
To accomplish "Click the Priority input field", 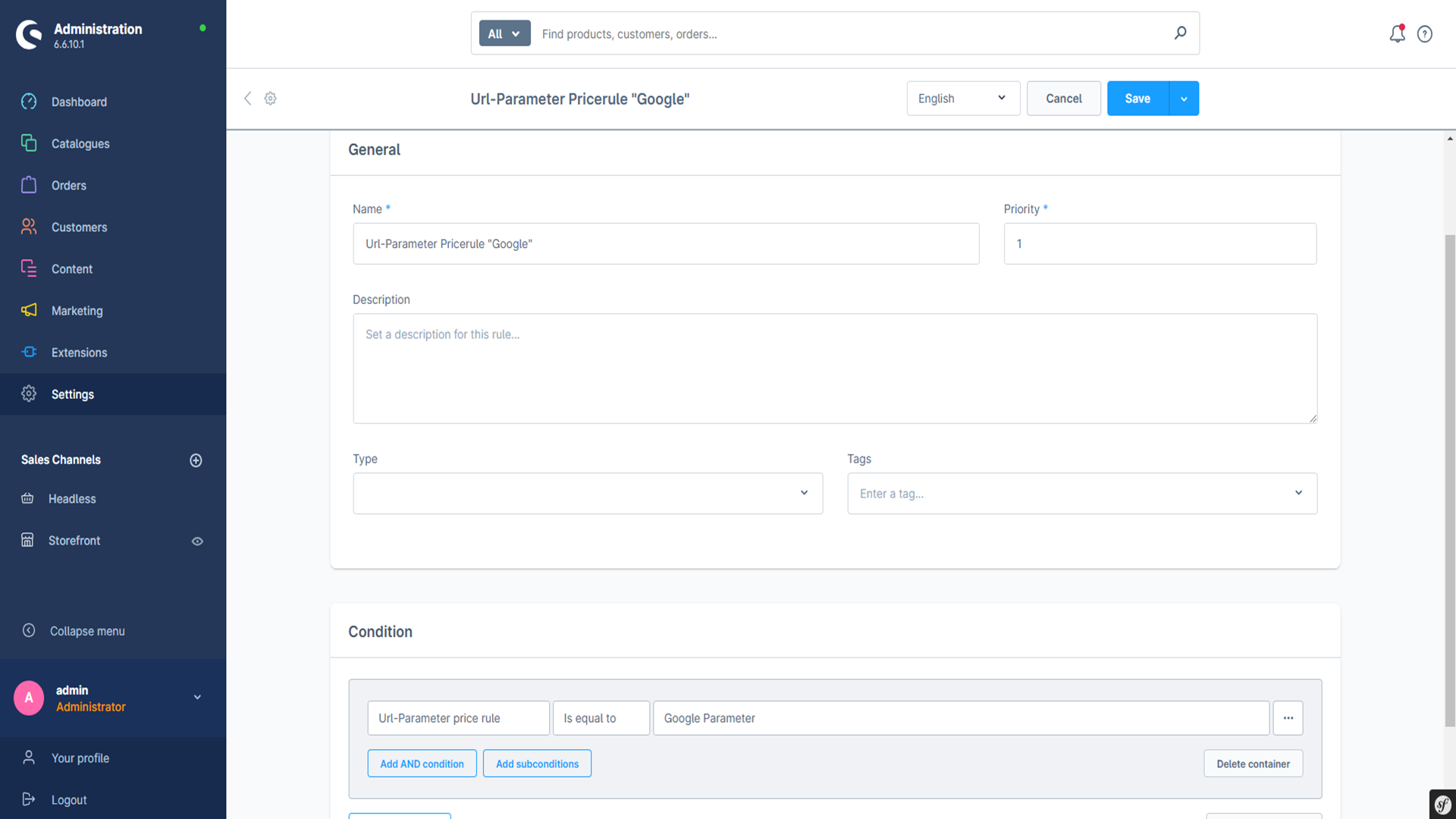I will (x=1160, y=243).
